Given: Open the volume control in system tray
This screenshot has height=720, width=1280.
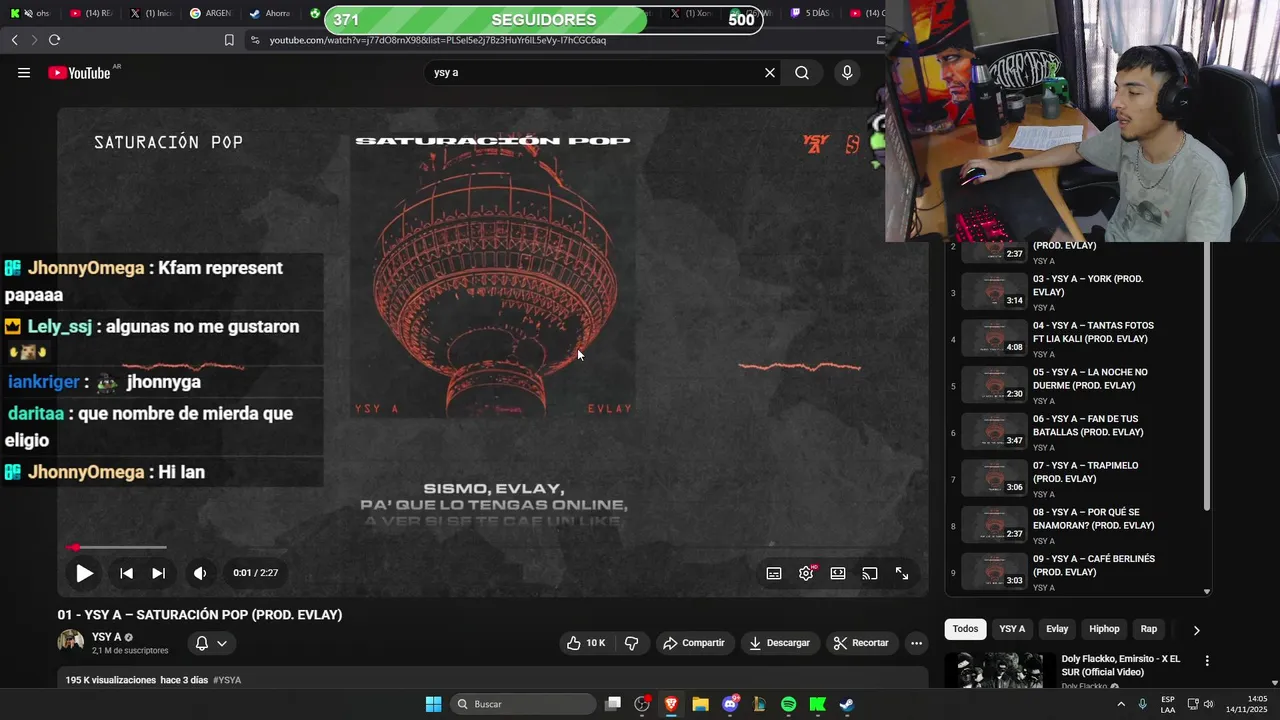Looking at the screenshot, I should (x=1209, y=704).
